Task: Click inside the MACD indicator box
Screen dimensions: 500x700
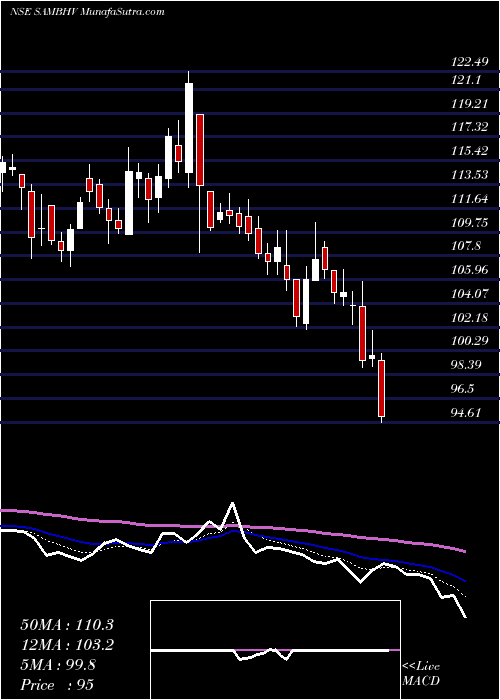Action: (275, 650)
